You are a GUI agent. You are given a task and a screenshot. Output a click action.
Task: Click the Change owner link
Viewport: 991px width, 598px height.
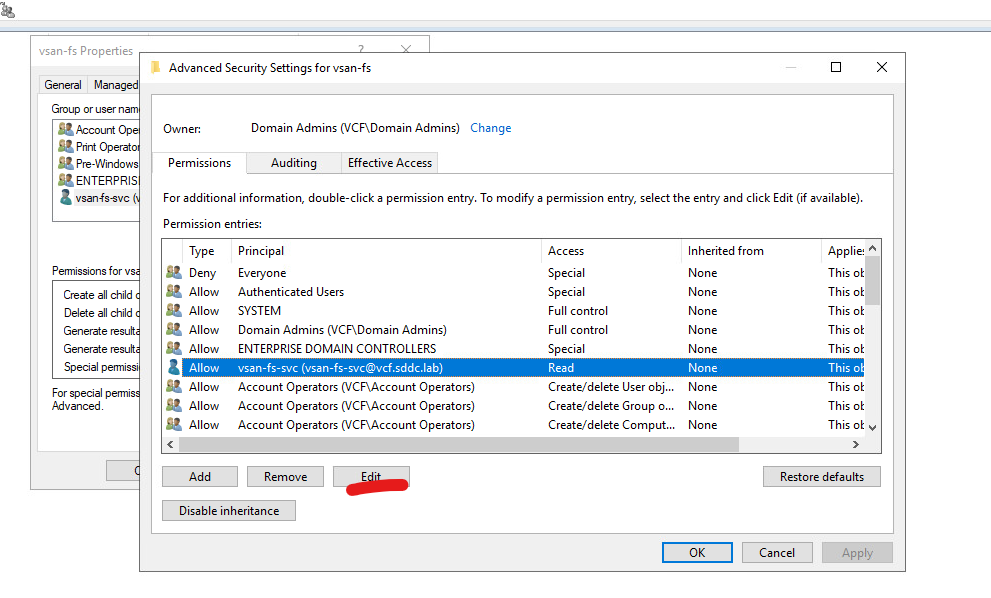coord(490,128)
